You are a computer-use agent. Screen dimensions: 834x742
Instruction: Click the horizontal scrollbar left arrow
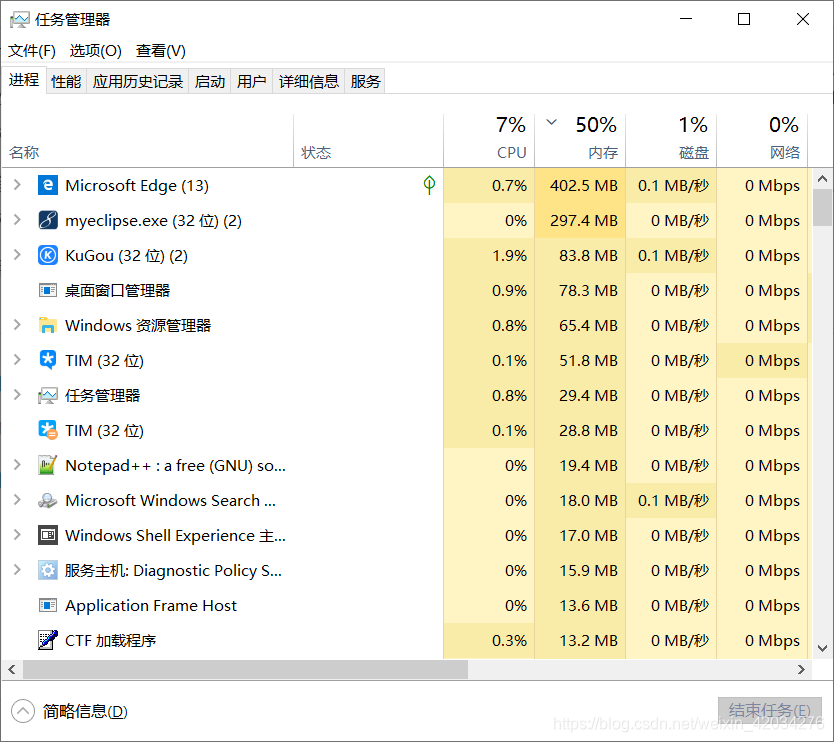pos(12,670)
